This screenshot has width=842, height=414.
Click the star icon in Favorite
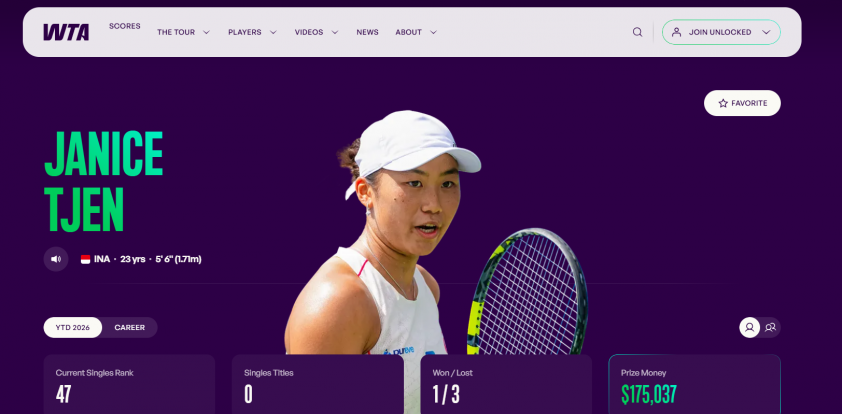(x=723, y=103)
